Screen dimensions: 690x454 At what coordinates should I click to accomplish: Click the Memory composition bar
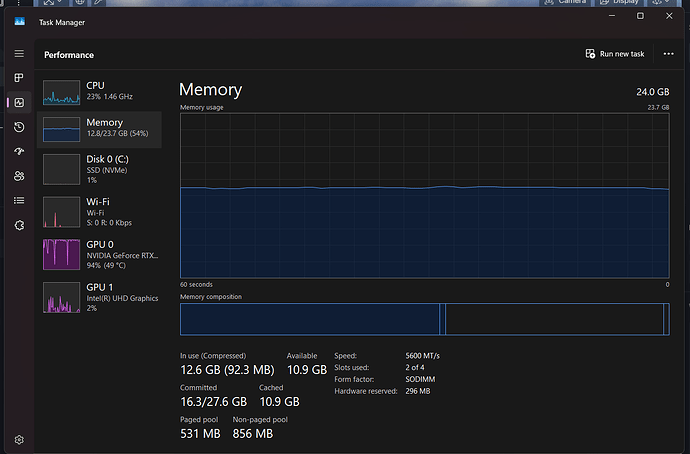point(424,319)
